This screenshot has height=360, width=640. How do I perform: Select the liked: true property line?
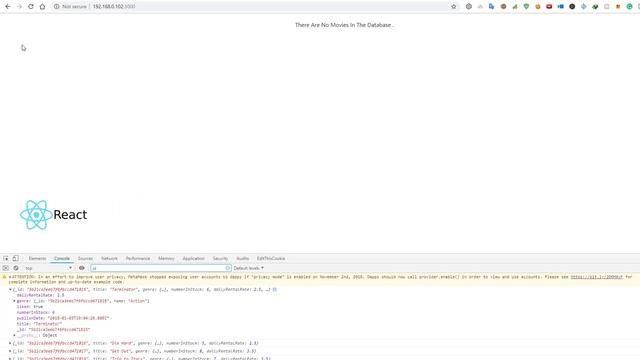pyautogui.click(x=29, y=307)
